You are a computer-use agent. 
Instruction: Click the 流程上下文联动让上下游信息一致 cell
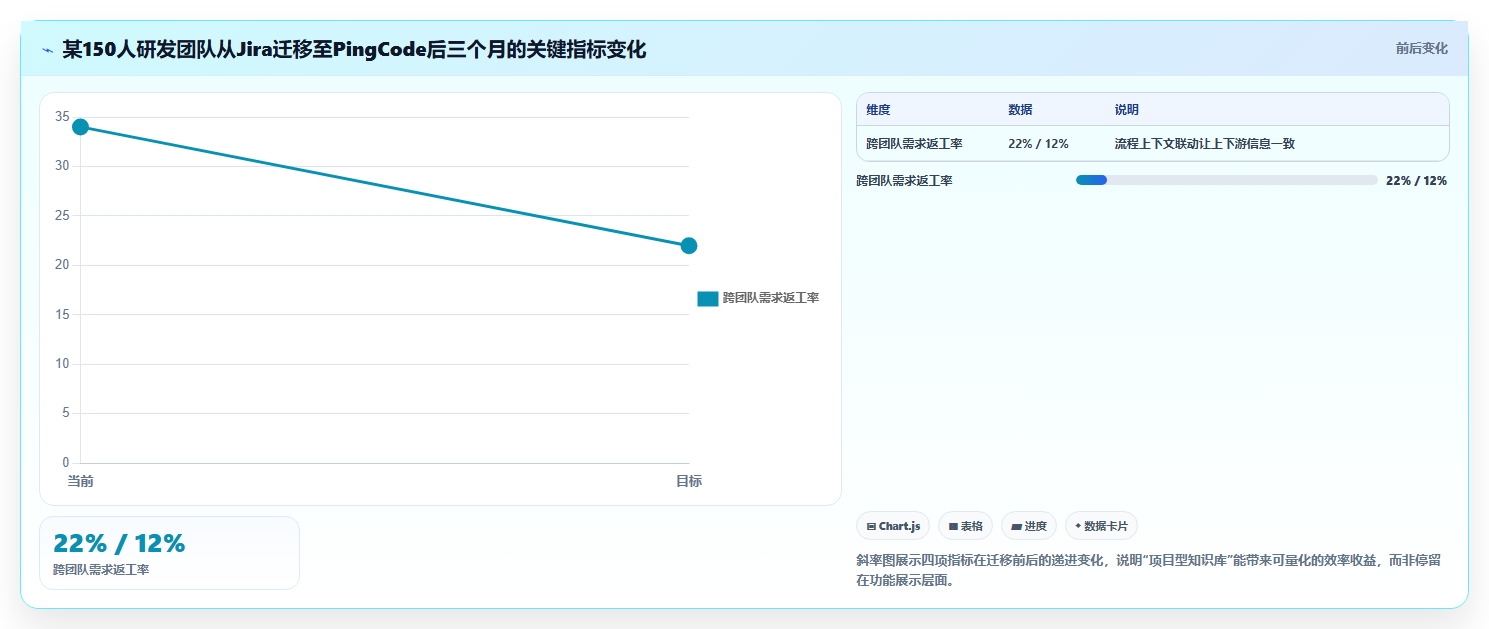[1205, 144]
